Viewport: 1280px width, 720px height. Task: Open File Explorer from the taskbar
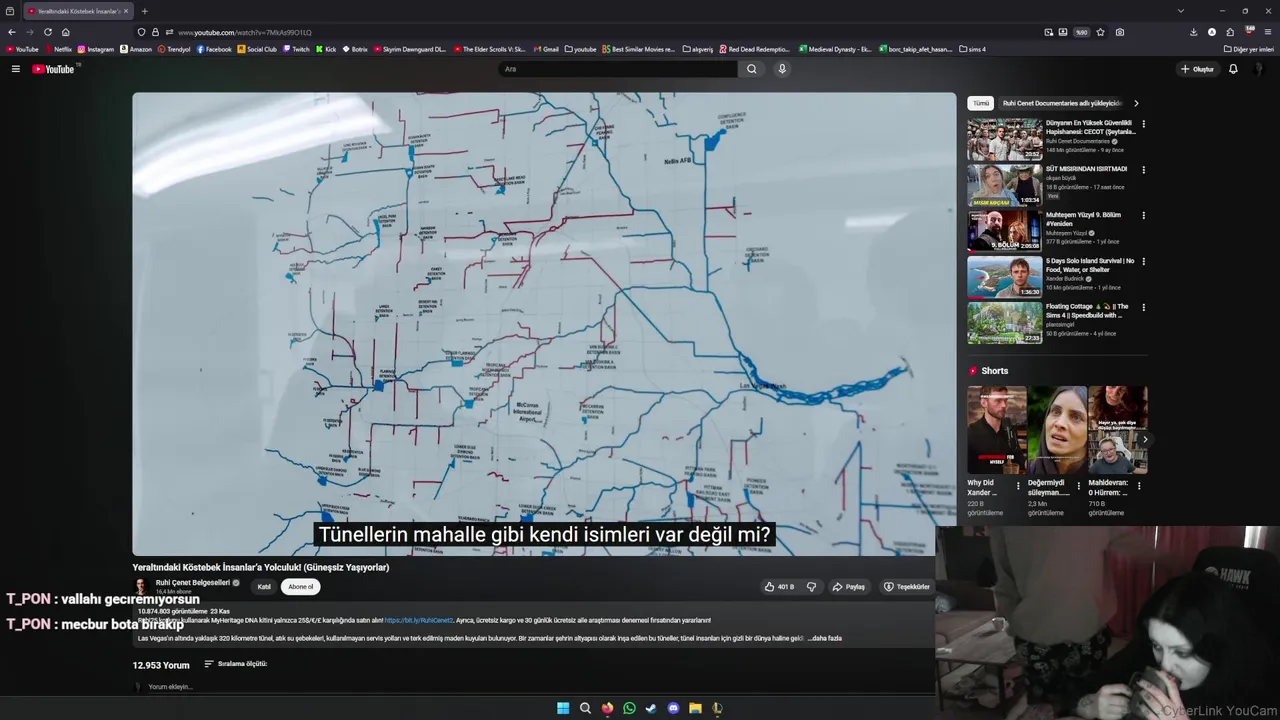click(695, 708)
